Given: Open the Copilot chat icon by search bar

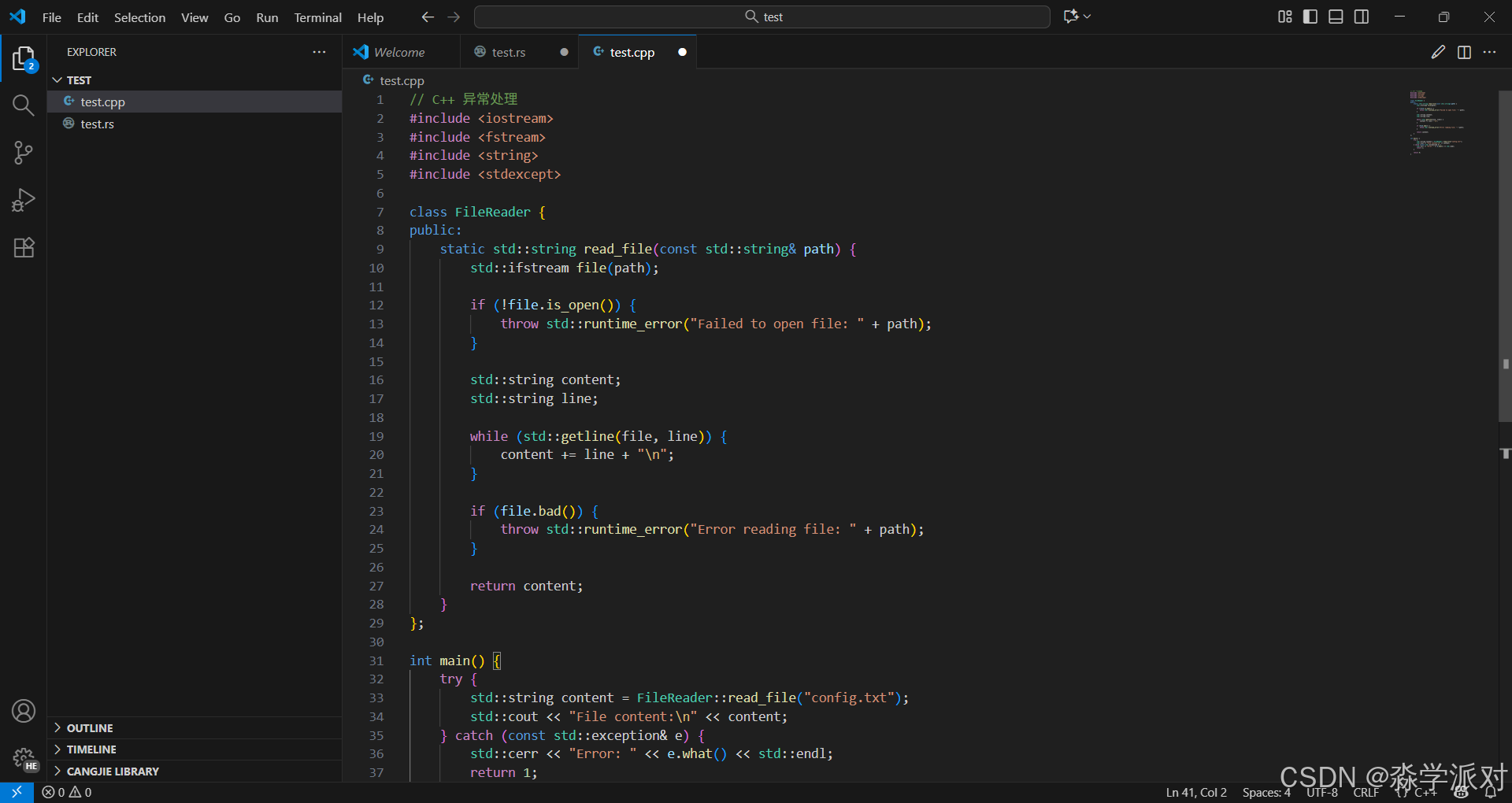Looking at the screenshot, I should pyautogui.click(x=1071, y=17).
